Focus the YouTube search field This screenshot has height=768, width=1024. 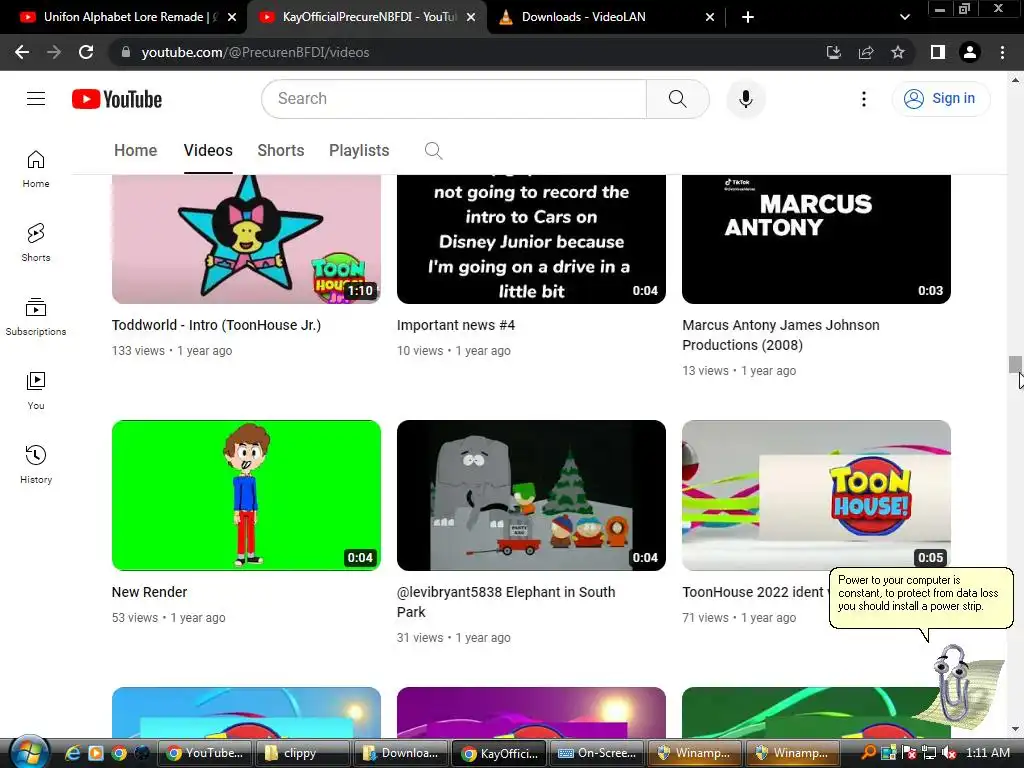click(454, 99)
